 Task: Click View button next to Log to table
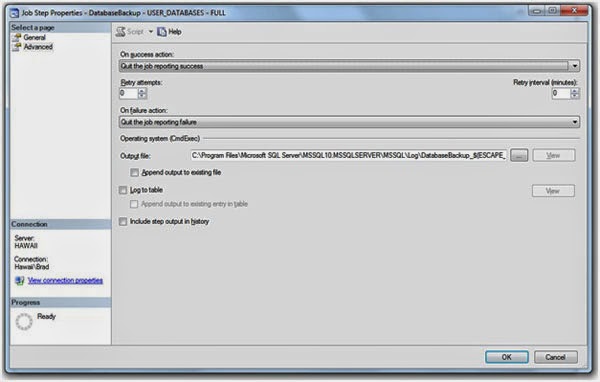553,191
